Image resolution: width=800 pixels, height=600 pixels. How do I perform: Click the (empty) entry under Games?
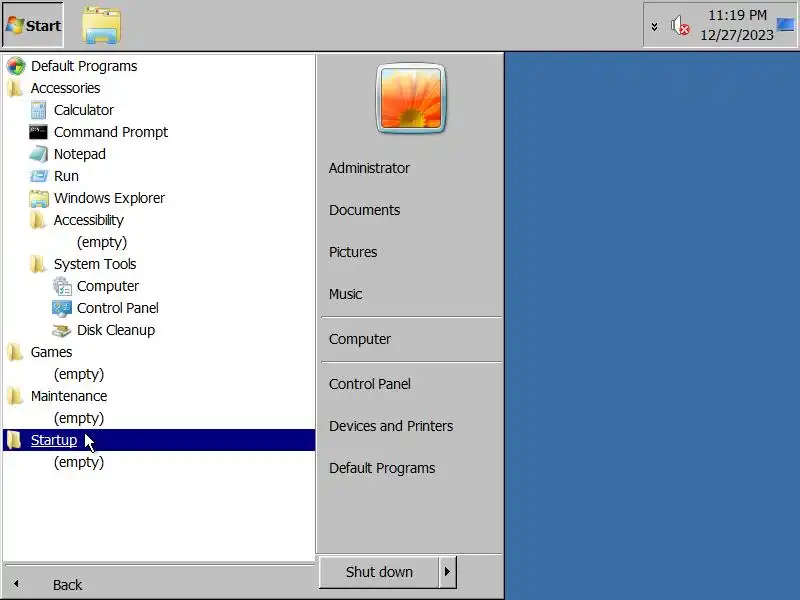79,374
